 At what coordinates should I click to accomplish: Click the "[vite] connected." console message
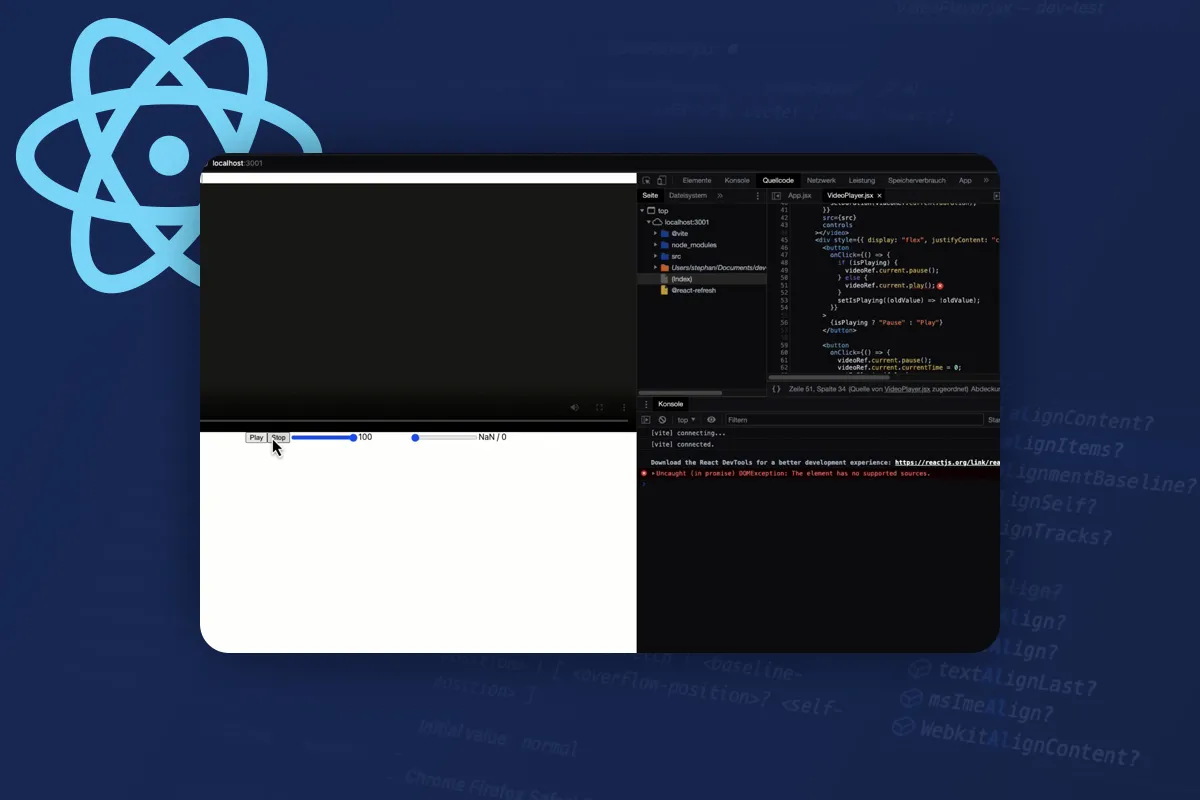682,444
